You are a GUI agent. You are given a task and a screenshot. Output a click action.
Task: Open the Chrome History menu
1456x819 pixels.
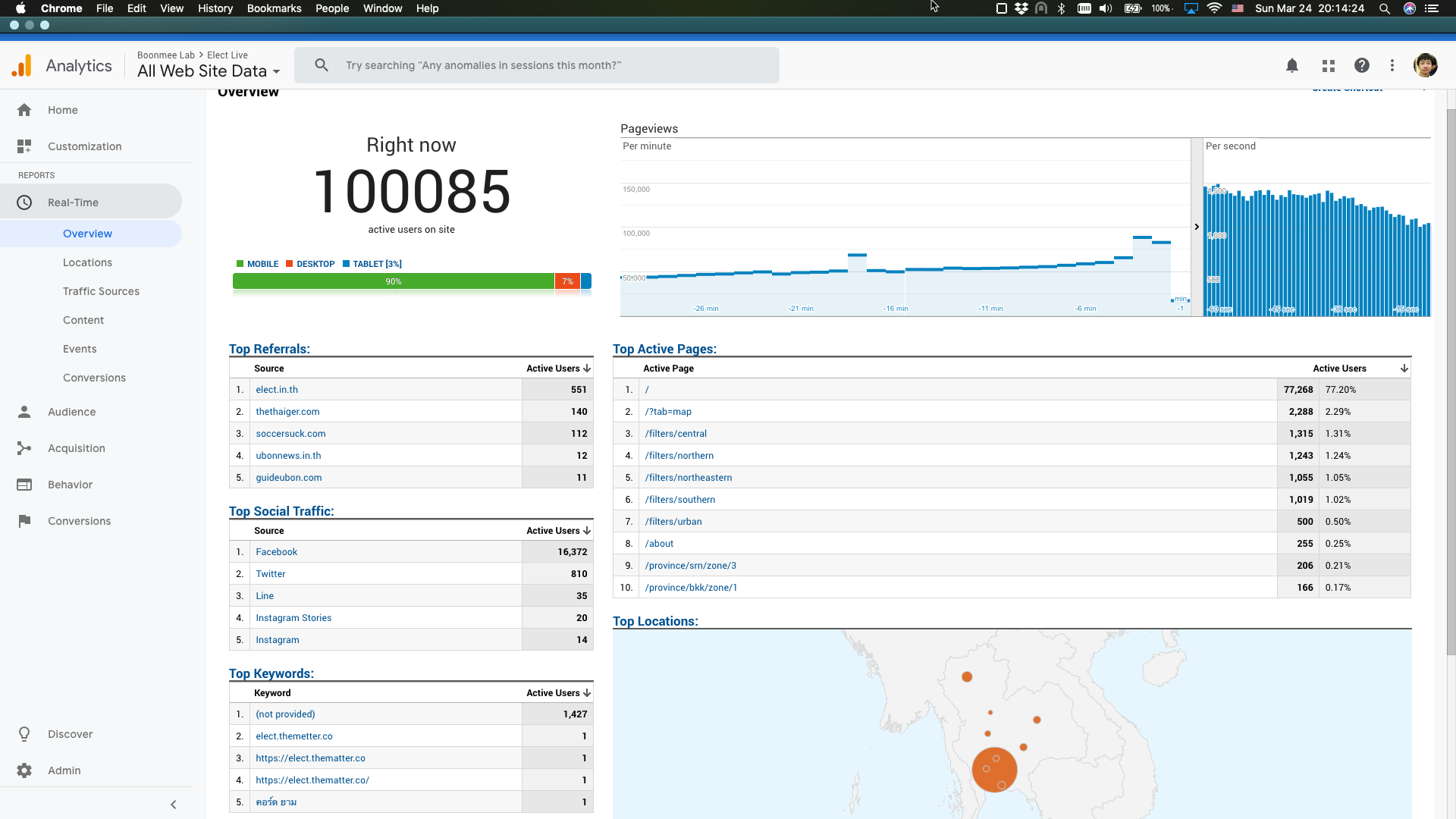[x=215, y=8]
